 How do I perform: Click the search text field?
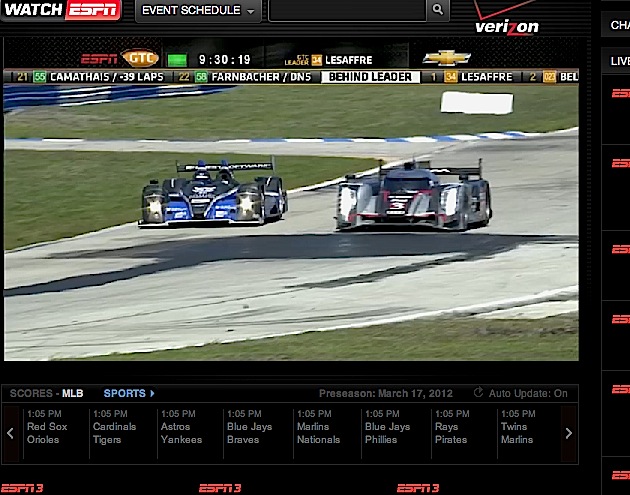tap(347, 11)
